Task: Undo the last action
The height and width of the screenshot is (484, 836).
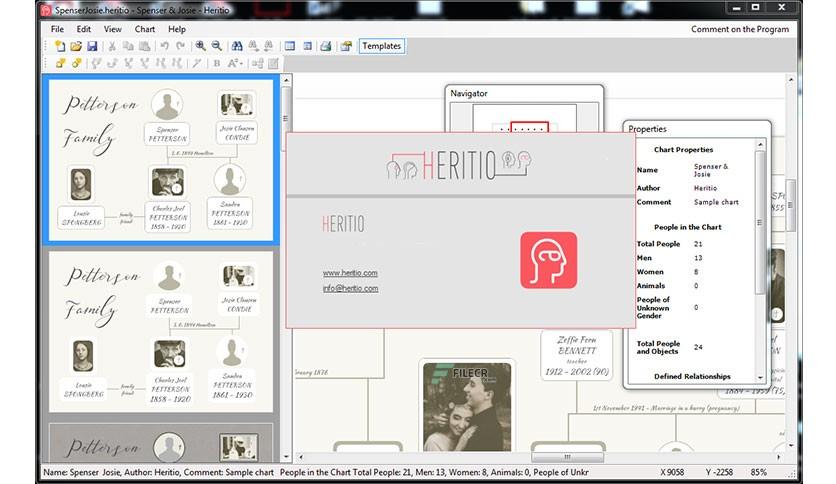Action: pyautogui.click(x=164, y=46)
